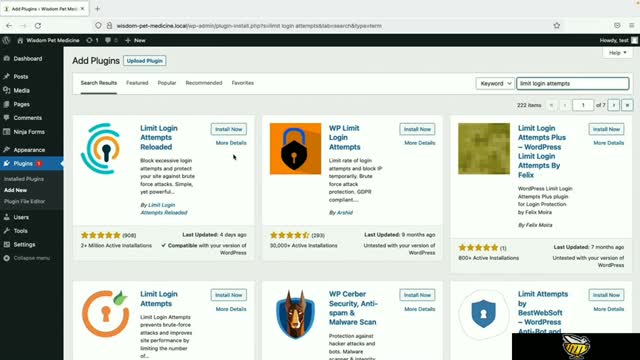This screenshot has width=640, height=360.
Task: Switch to the Favorites tab
Action: tap(242, 83)
